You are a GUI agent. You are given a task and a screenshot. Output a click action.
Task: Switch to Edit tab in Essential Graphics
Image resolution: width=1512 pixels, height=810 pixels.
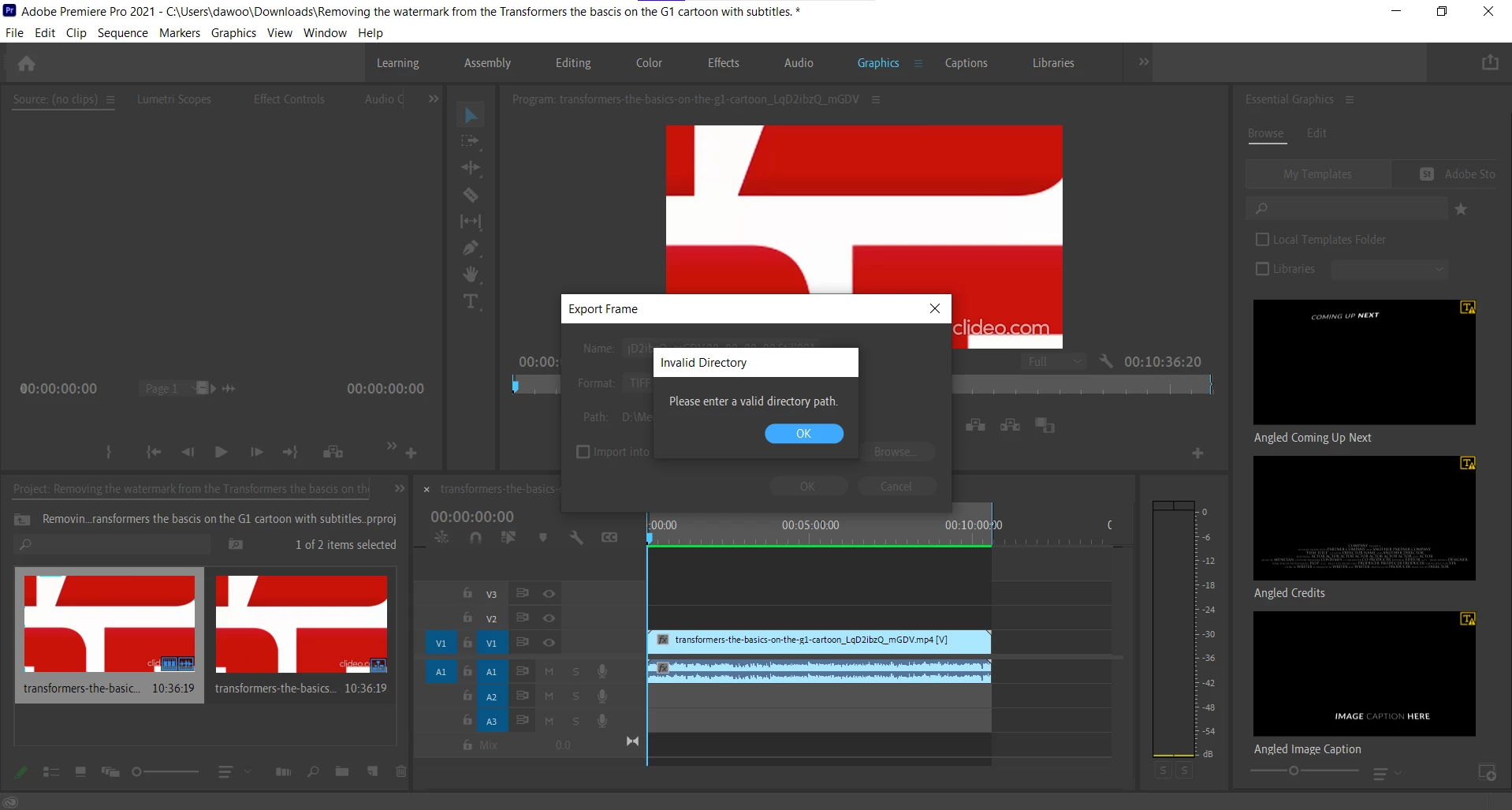point(1316,133)
